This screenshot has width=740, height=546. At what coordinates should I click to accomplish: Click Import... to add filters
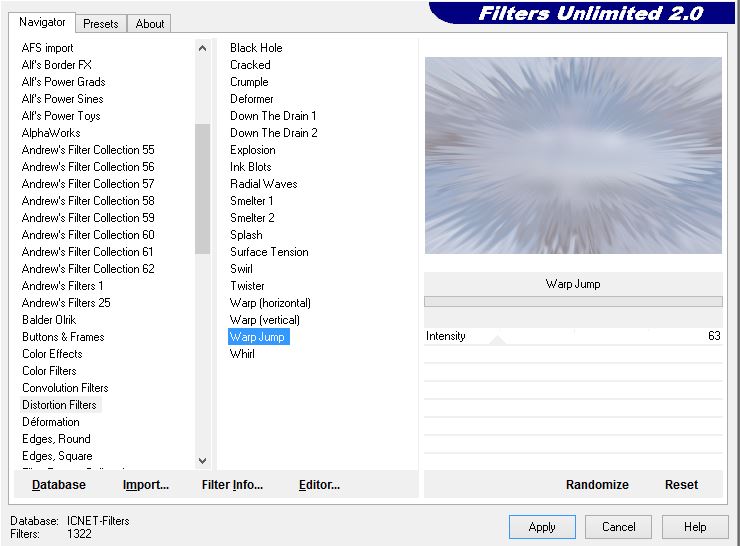click(x=146, y=485)
